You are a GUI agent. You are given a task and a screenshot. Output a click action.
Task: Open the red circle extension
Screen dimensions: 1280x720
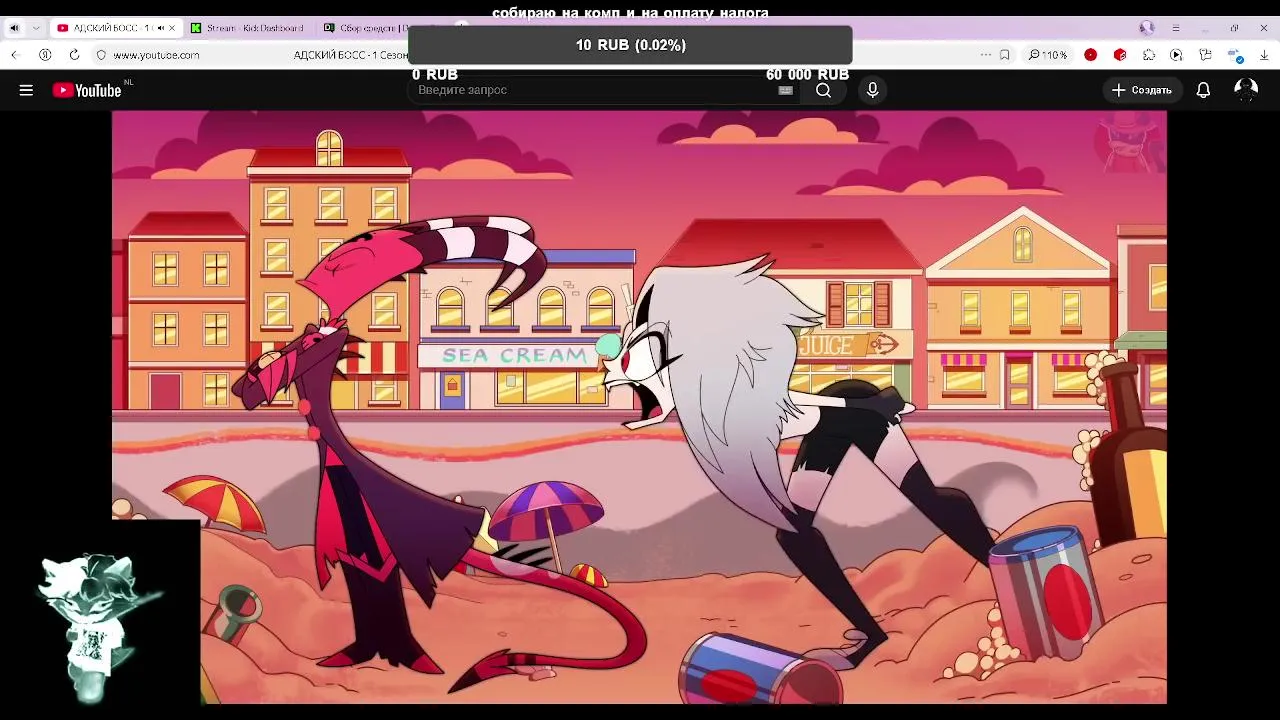(x=1091, y=55)
